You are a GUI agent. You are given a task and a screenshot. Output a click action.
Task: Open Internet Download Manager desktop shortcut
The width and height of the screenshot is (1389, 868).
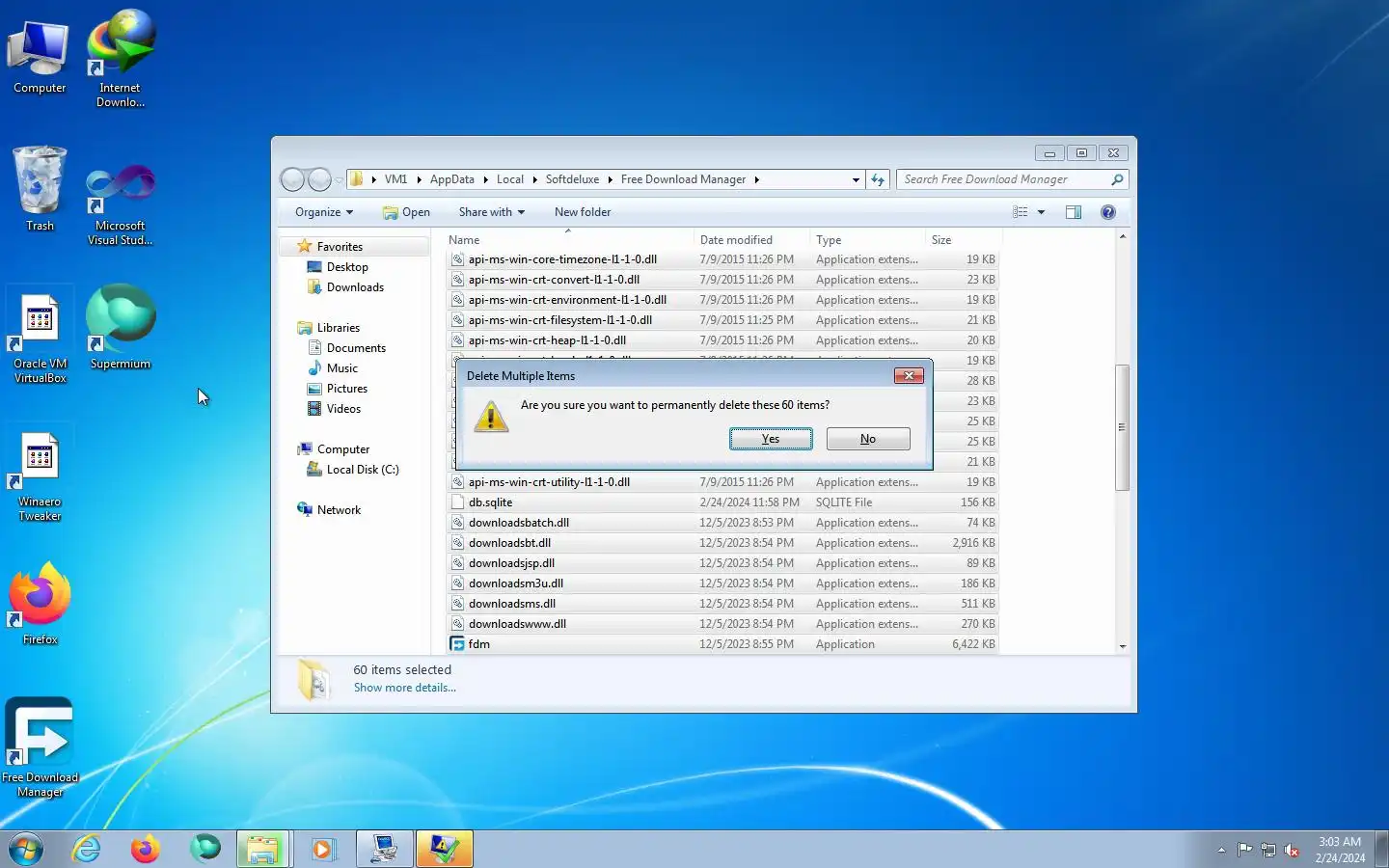pos(121,60)
